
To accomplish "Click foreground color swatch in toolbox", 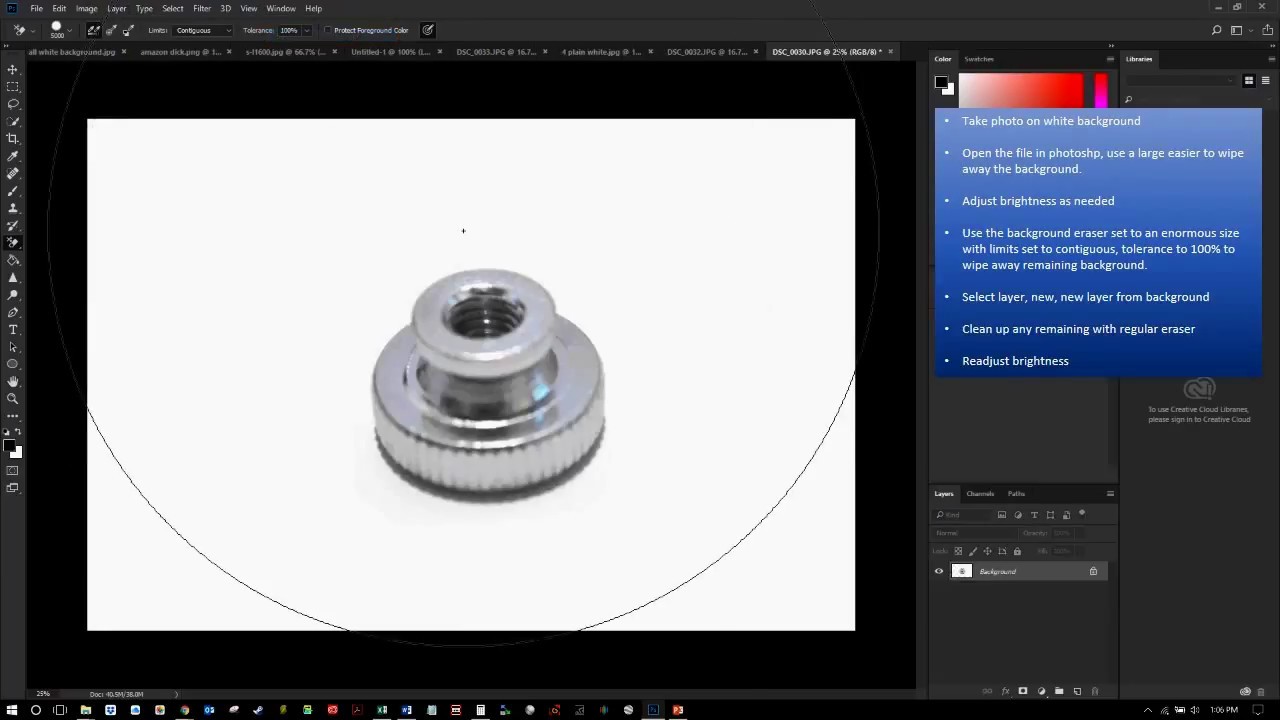I will click(x=9, y=445).
